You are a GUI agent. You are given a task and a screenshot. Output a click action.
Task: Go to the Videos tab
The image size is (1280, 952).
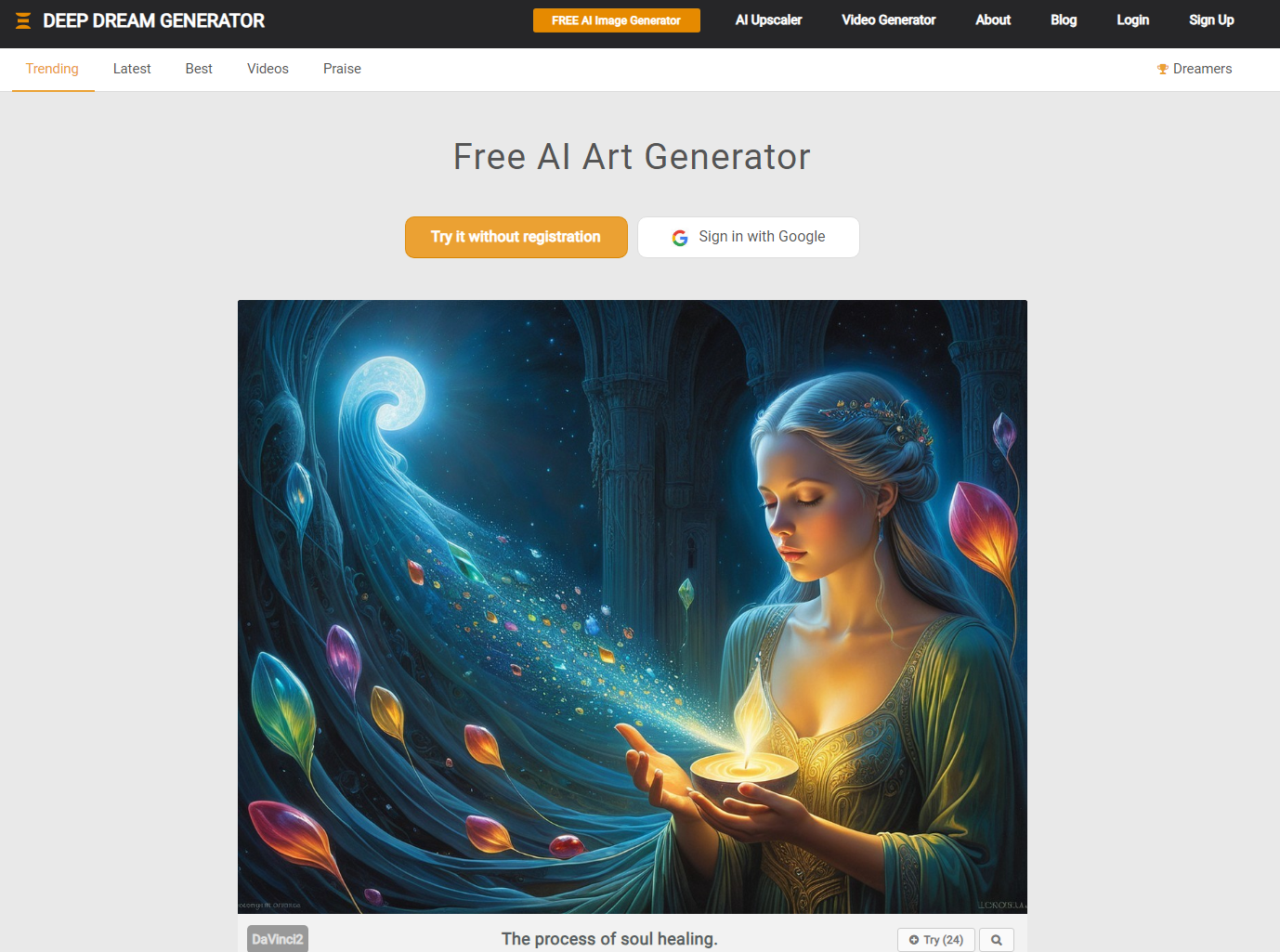268,69
